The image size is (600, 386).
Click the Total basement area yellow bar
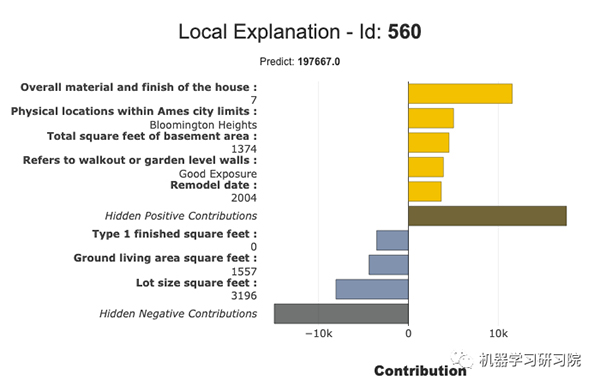pos(429,143)
